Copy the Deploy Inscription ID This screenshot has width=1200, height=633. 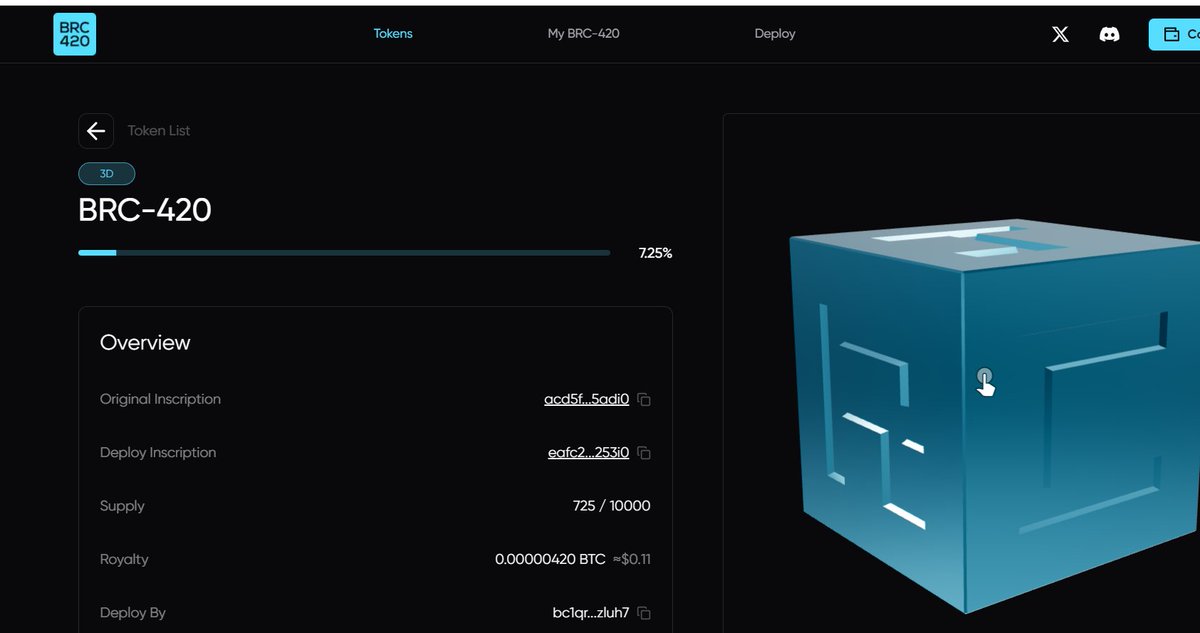click(644, 453)
